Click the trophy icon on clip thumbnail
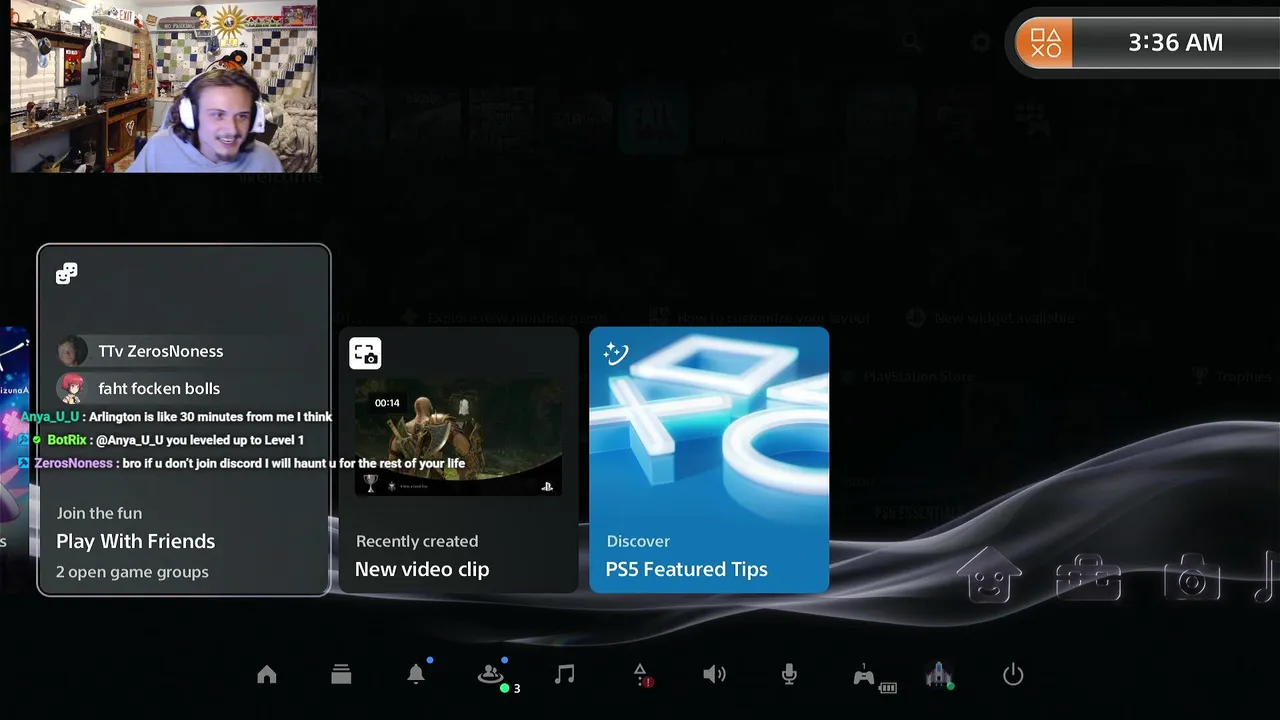This screenshot has height=720, width=1280. (371, 483)
